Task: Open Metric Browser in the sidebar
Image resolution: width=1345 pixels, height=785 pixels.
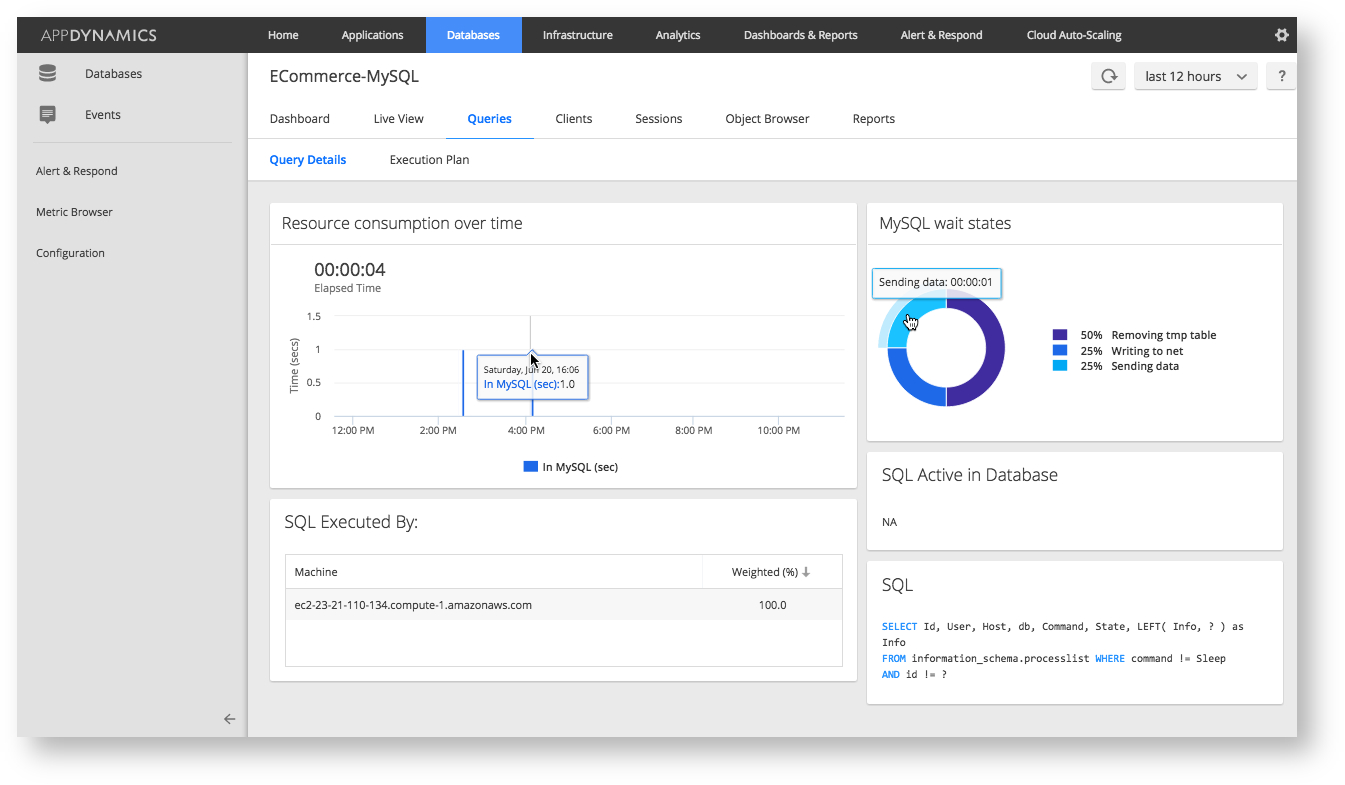Action: 74,212
